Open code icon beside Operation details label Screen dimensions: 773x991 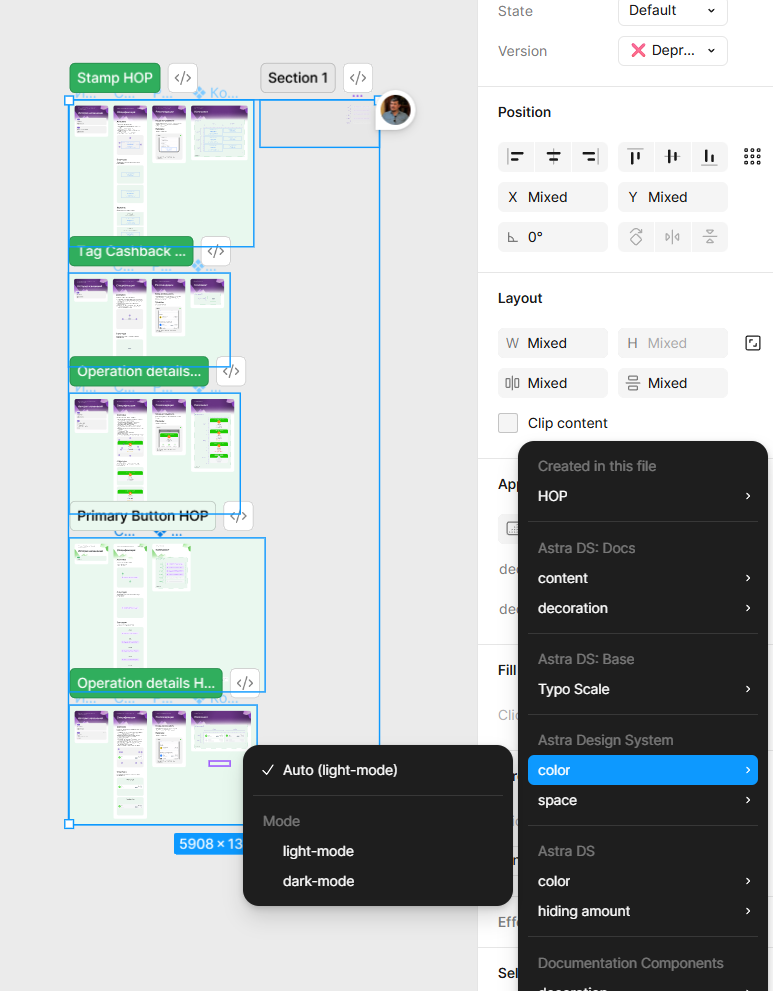(231, 371)
